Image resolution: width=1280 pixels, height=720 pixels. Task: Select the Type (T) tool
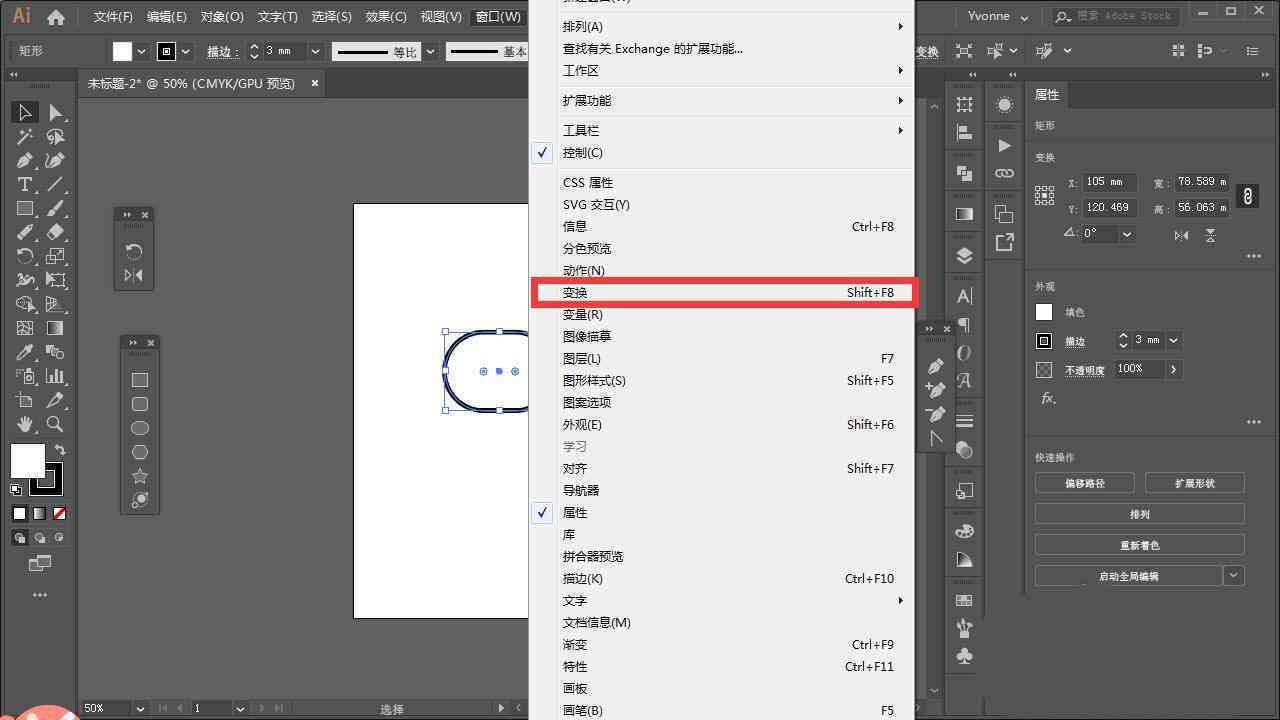25,185
